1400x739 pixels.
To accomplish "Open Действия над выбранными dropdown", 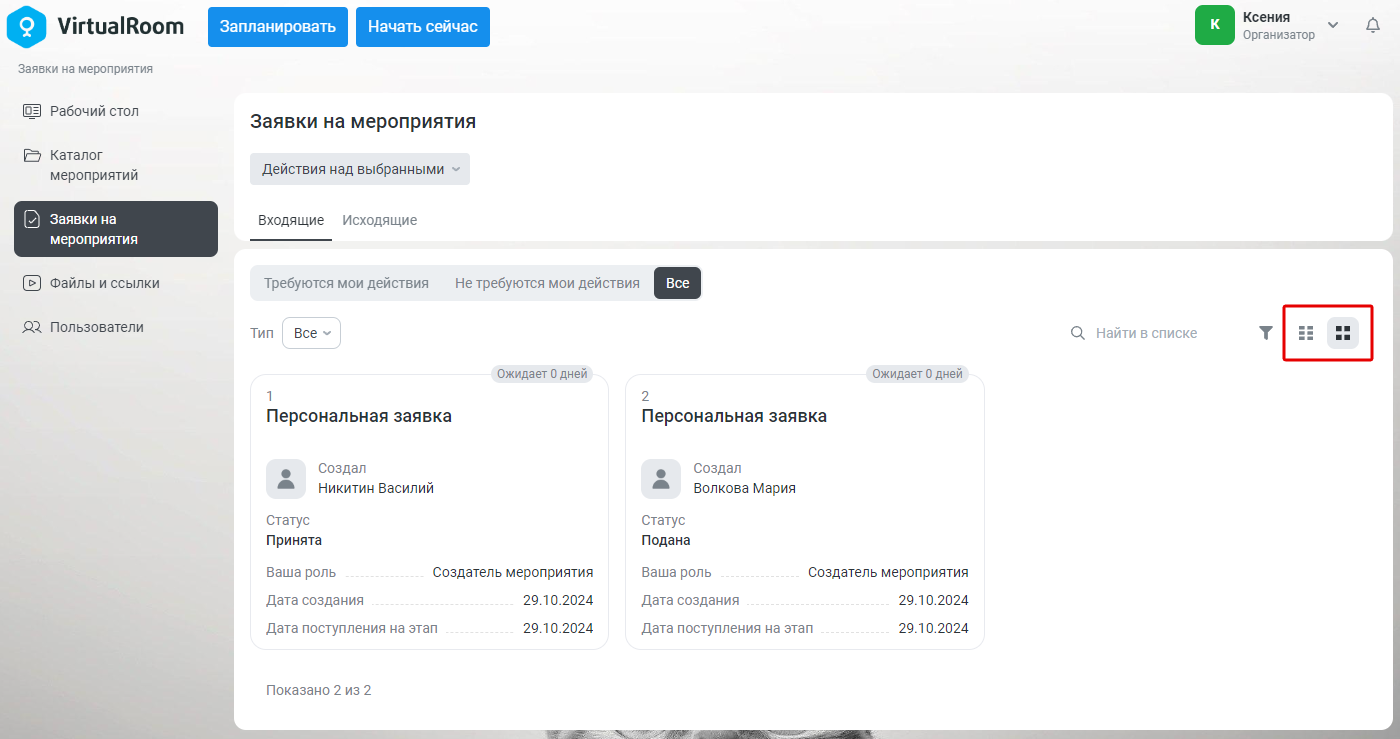I will pos(360,169).
